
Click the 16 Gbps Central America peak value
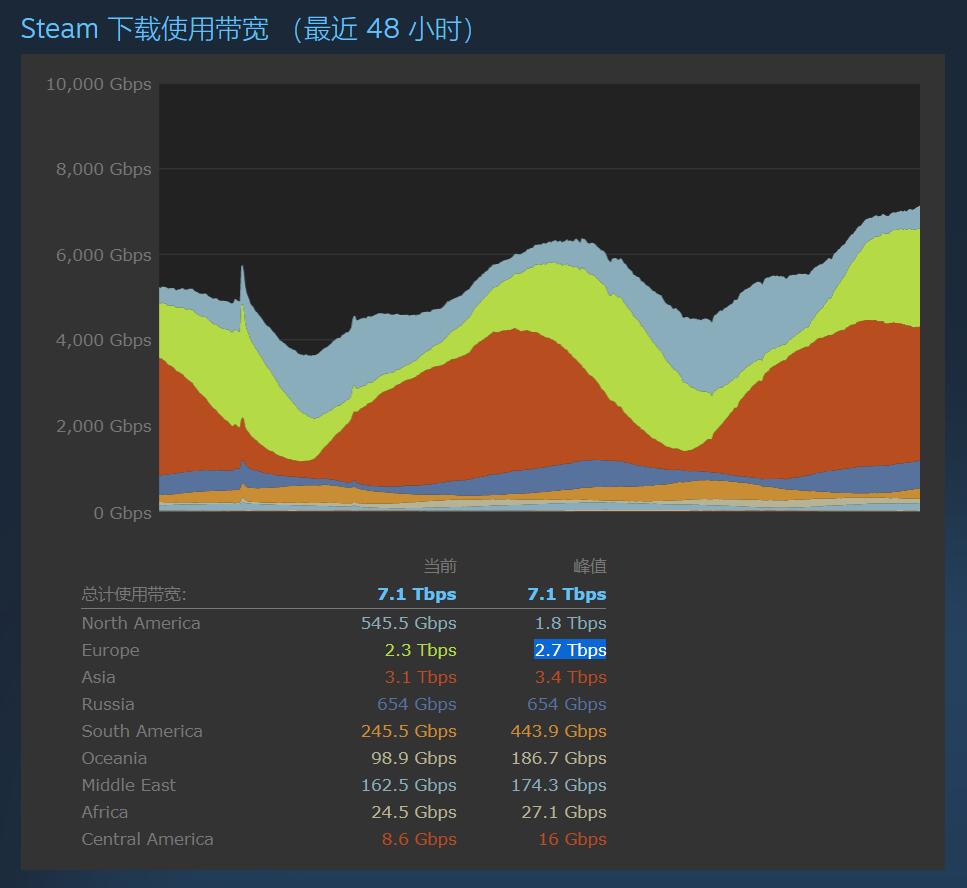(572, 839)
